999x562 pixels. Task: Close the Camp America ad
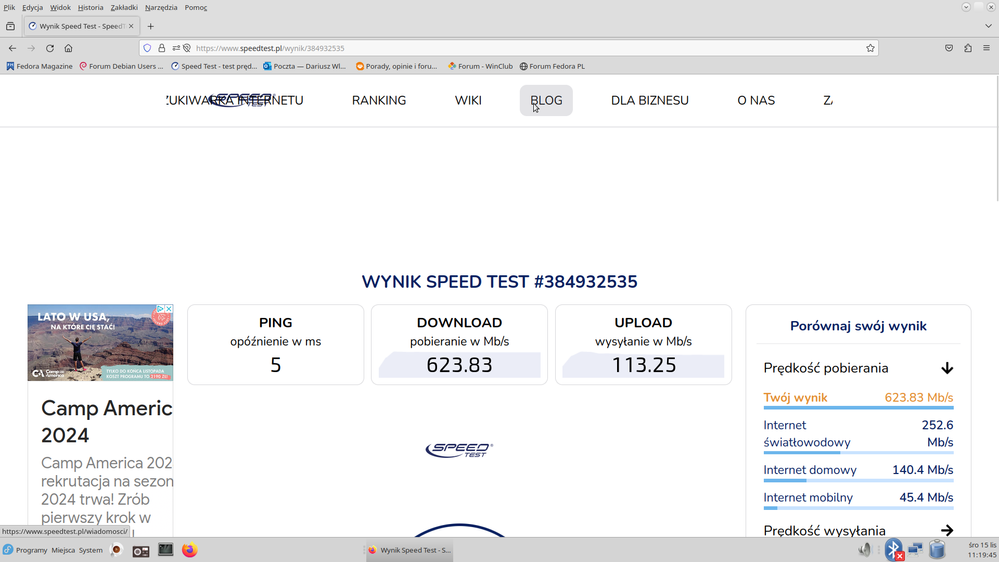pos(169,308)
